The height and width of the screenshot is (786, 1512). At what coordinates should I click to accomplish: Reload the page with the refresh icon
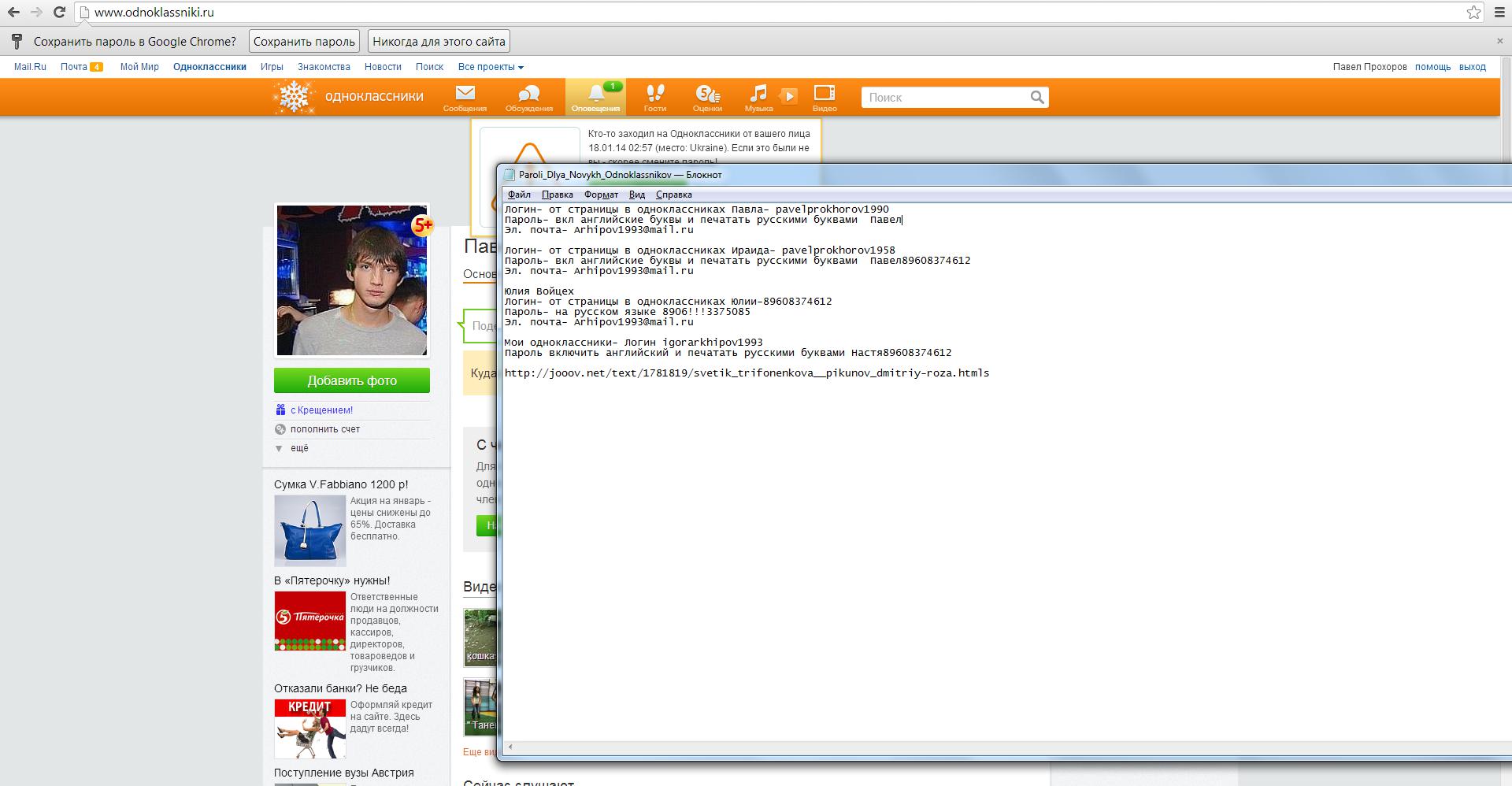59,13
